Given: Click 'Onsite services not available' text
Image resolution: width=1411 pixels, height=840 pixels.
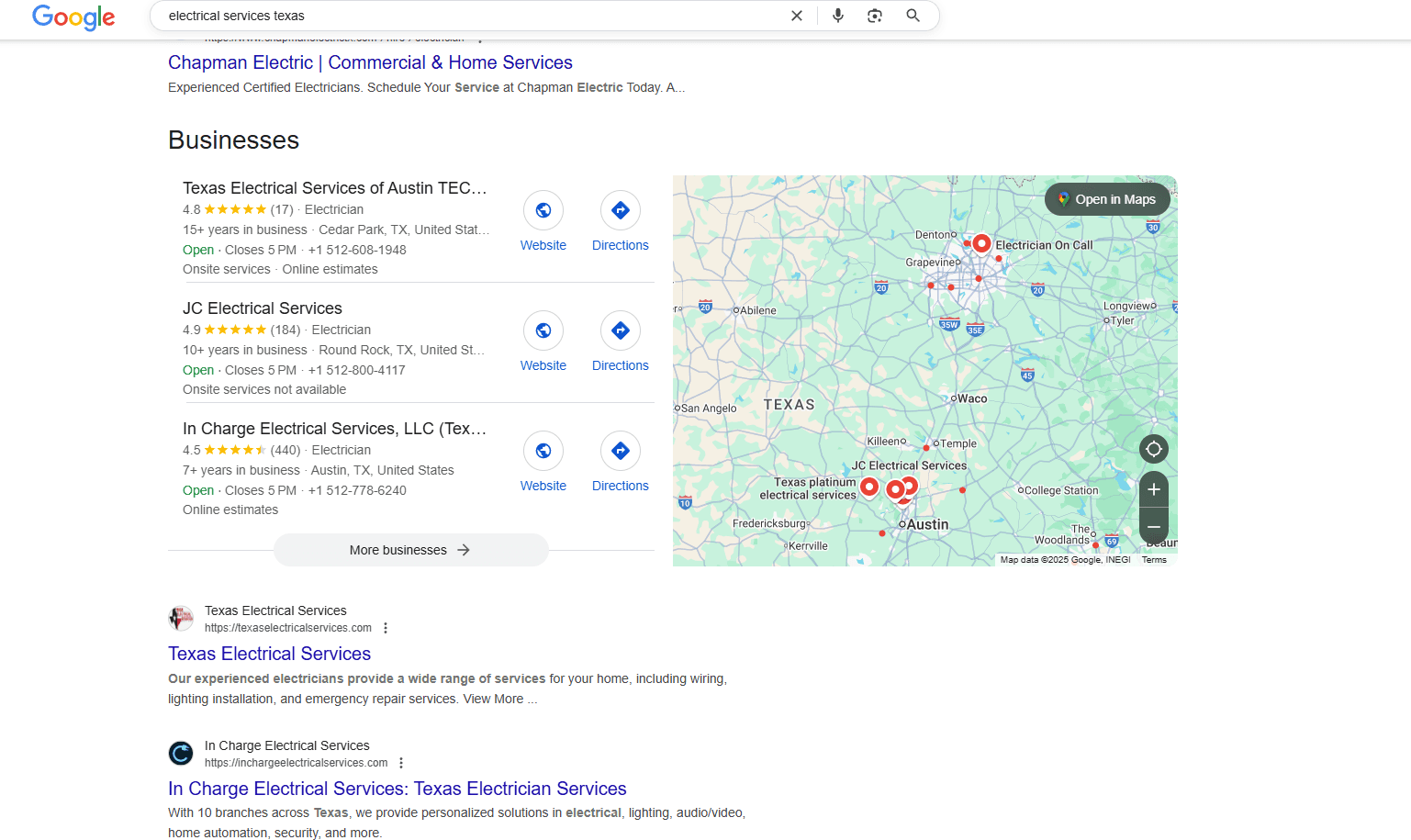Looking at the screenshot, I should pyautogui.click(x=264, y=389).
